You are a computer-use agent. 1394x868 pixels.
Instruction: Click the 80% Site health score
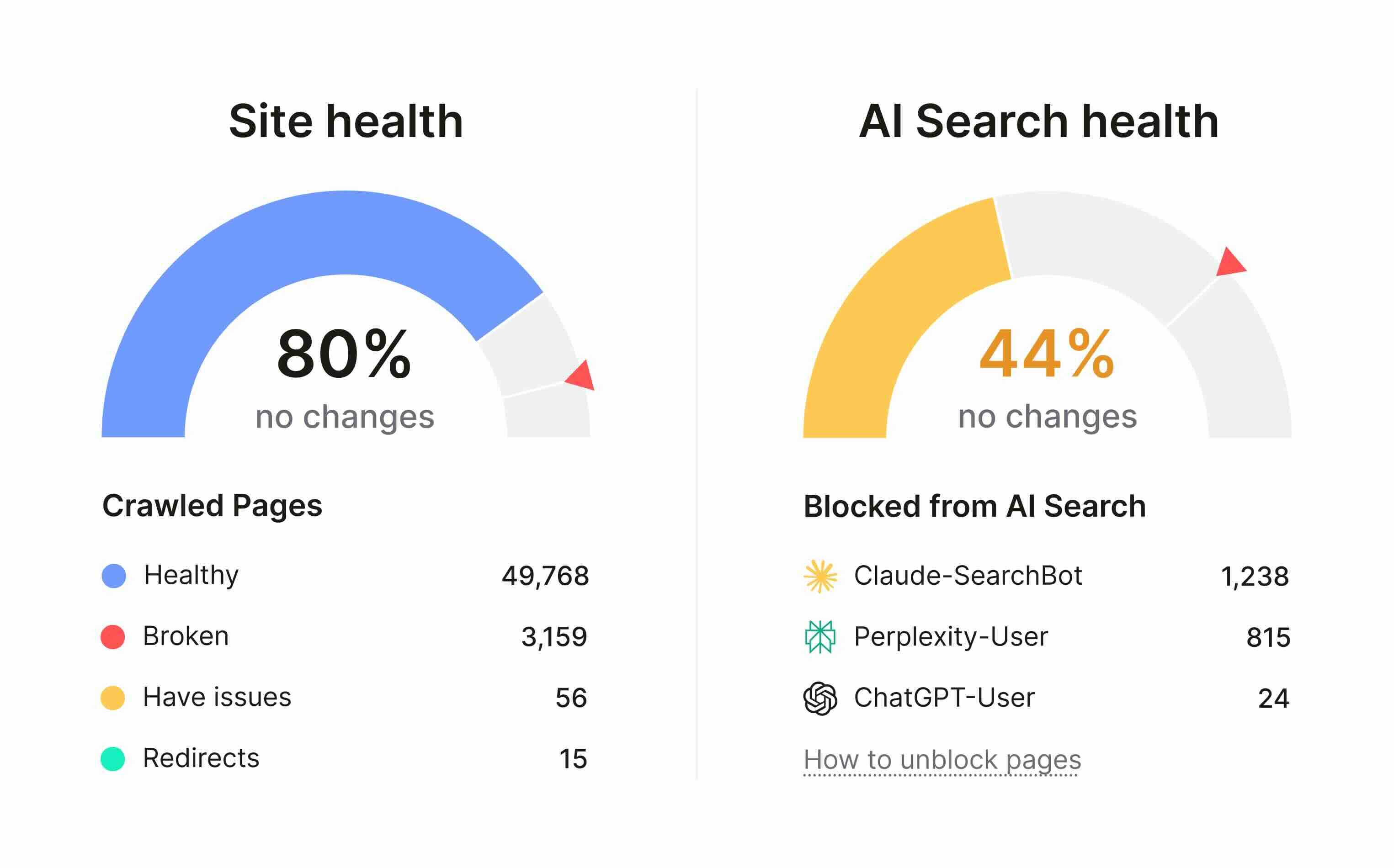[x=344, y=354]
